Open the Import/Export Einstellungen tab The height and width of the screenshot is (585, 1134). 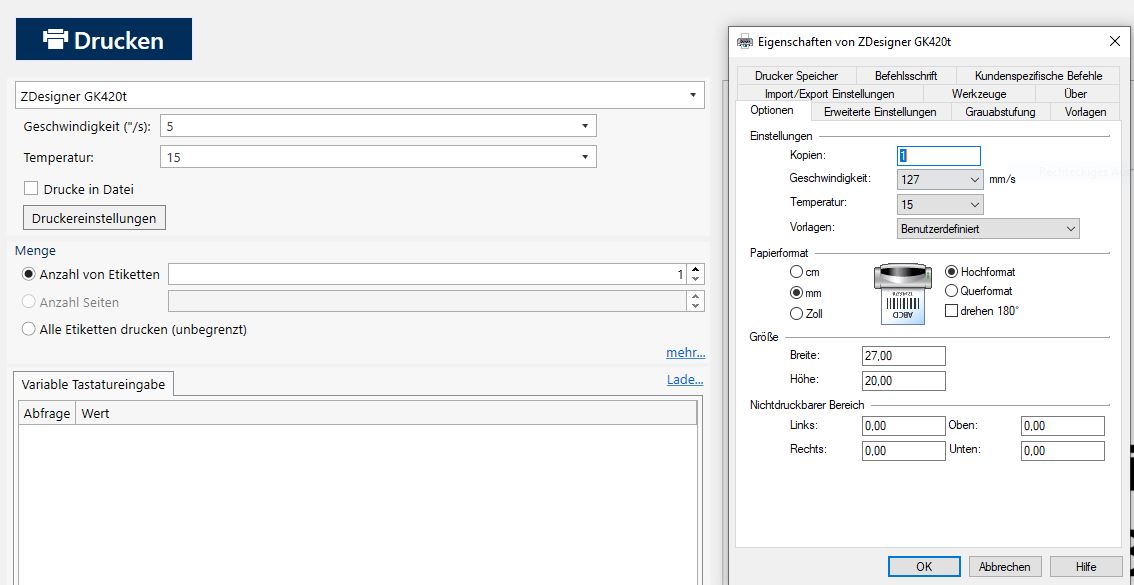[x=830, y=93]
